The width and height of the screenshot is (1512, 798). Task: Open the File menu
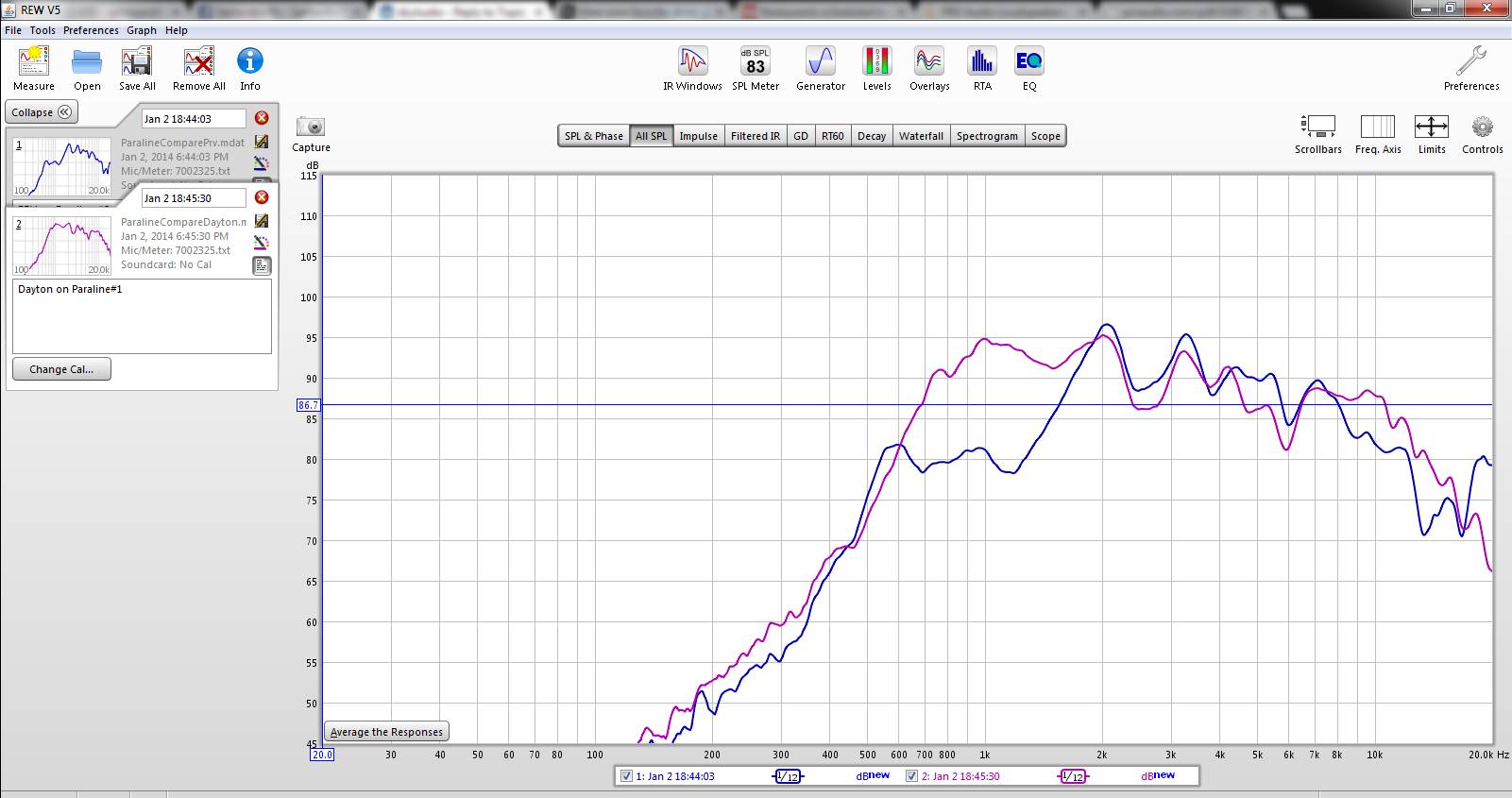13,30
